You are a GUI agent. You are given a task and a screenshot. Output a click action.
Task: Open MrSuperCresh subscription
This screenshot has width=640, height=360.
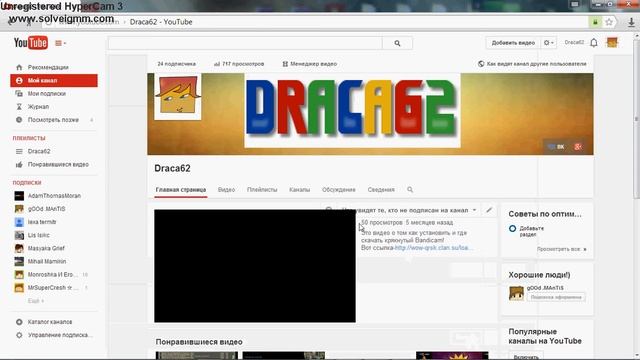[54, 288]
